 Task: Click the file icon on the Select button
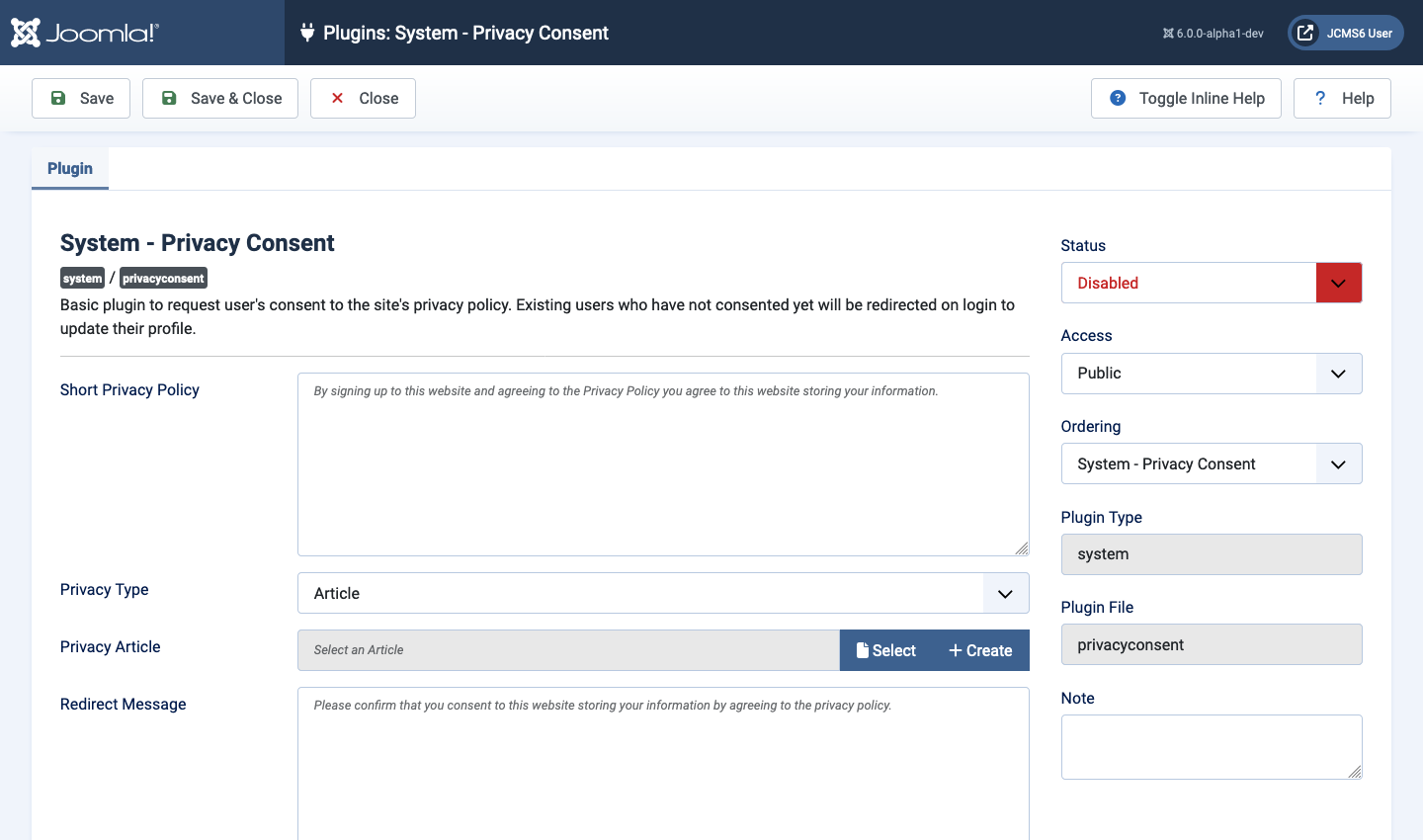[x=864, y=650]
